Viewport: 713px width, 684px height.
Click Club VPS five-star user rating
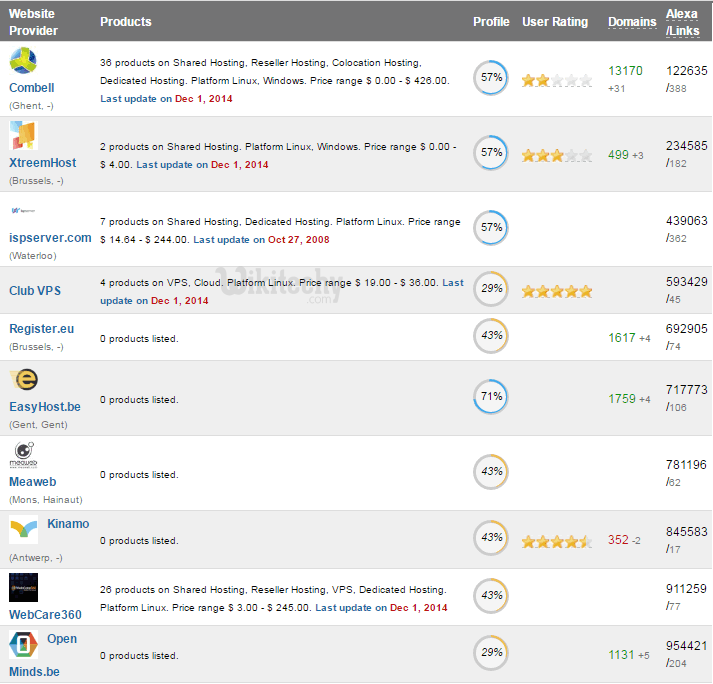(557, 292)
